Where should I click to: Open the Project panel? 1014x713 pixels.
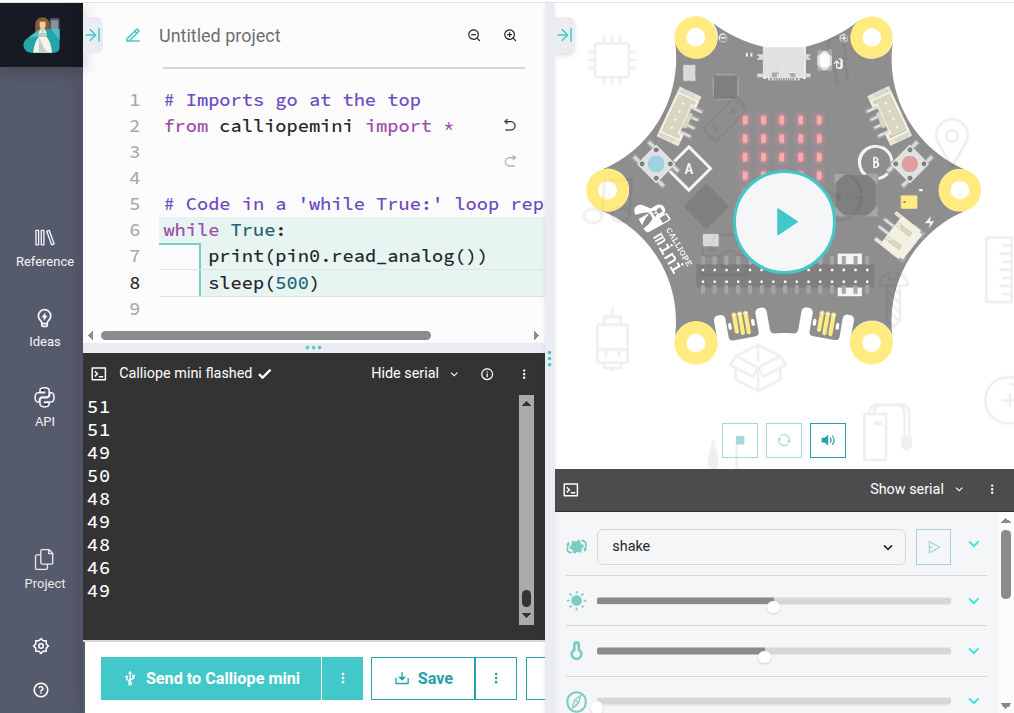[45, 569]
